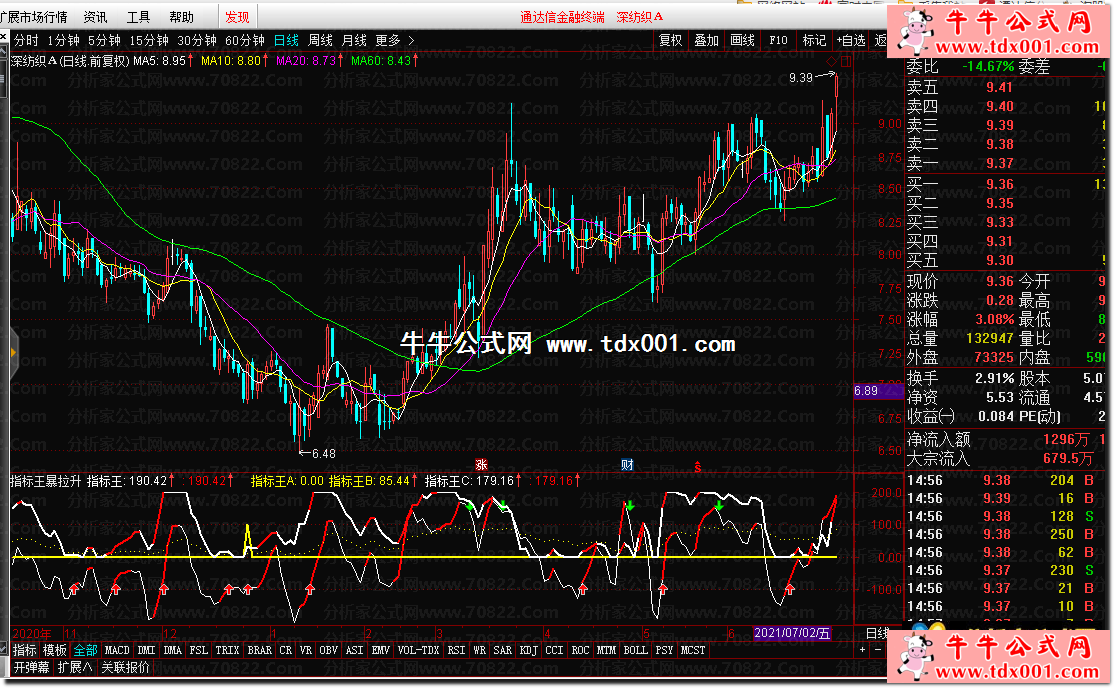Click the 开弹幕 button
Viewport: 1115px width, 688px height.
point(31,667)
